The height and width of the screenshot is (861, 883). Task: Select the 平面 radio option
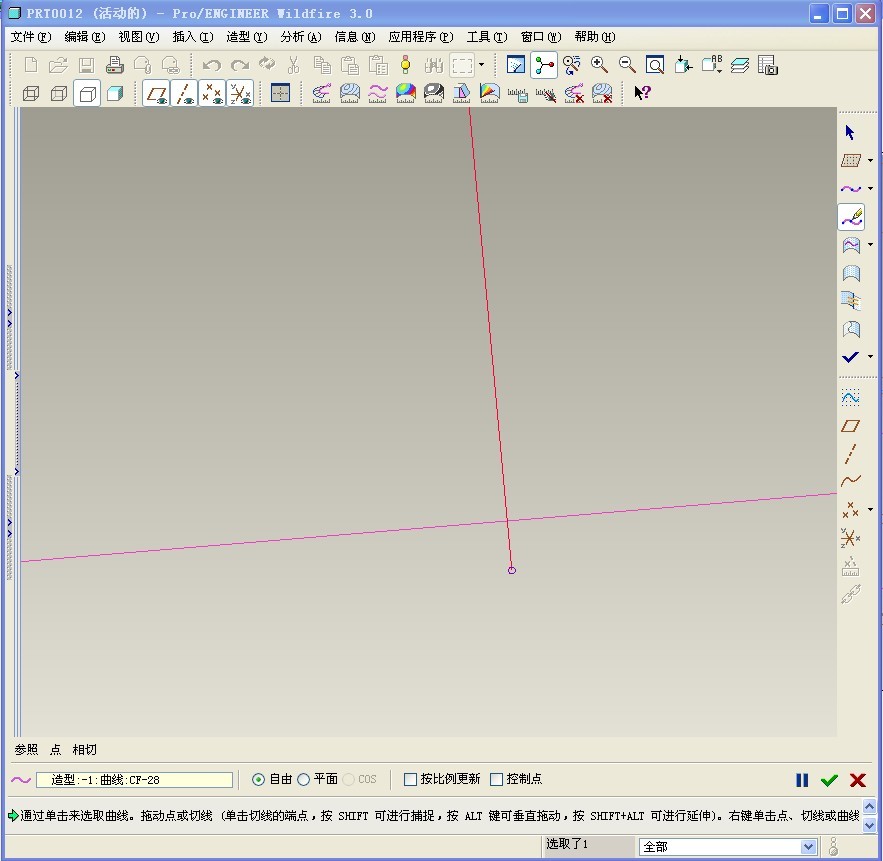pyautogui.click(x=304, y=779)
